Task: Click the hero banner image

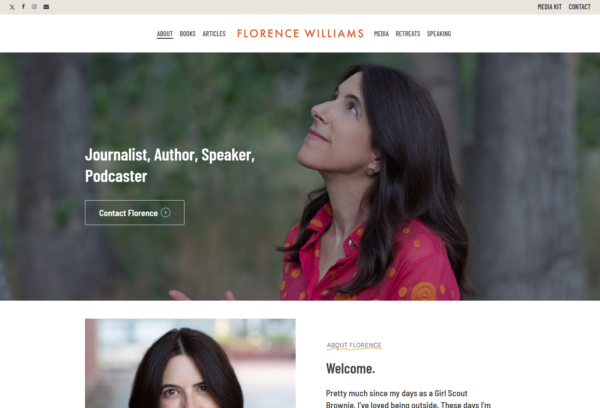Action: coord(300,176)
